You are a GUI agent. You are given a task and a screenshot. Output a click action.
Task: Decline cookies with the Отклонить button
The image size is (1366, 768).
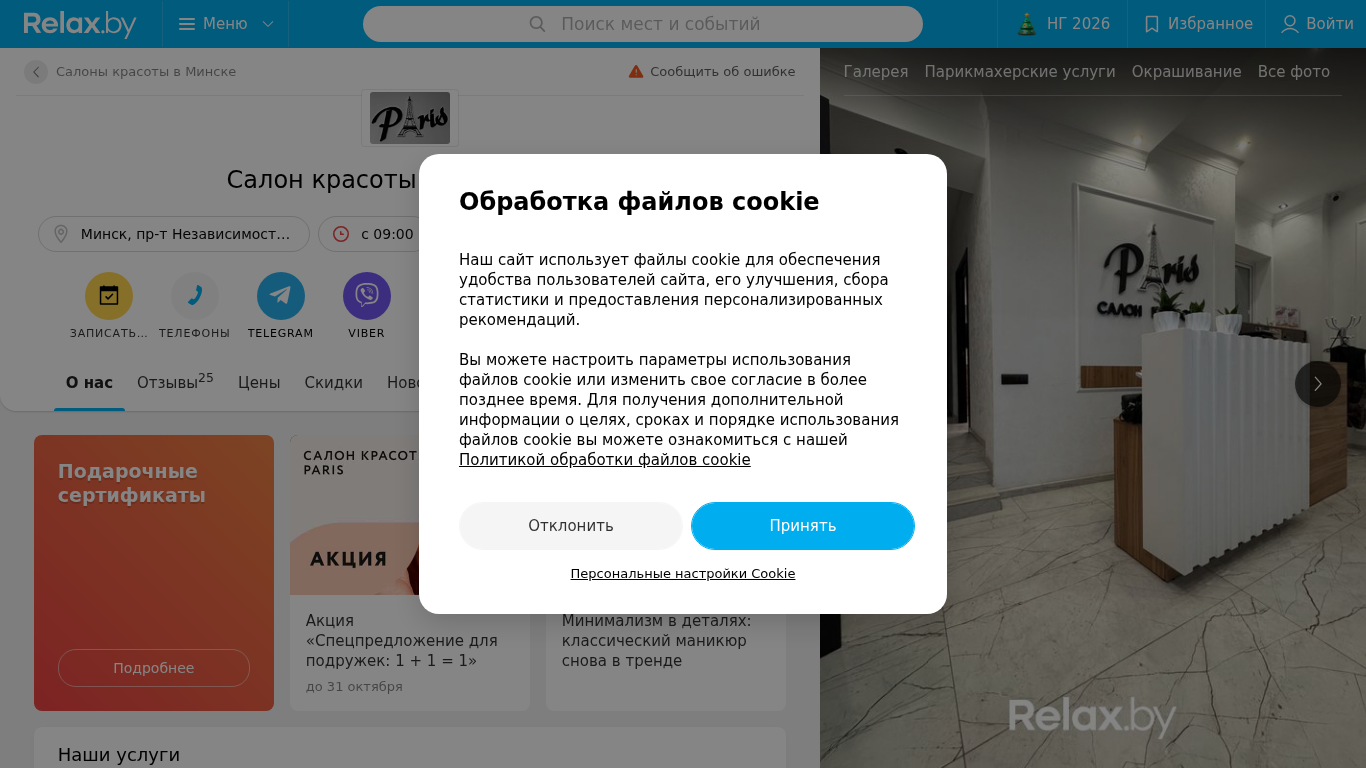click(x=571, y=526)
